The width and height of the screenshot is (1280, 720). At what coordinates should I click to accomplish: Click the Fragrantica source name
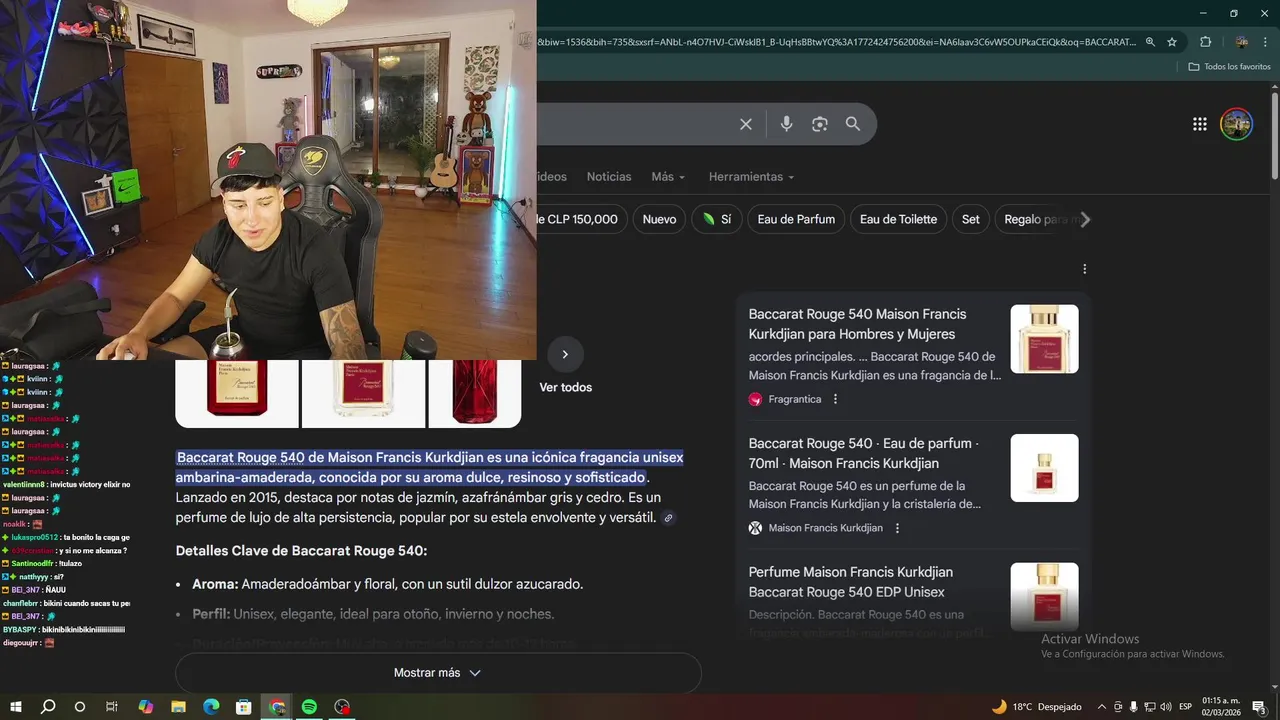tap(795, 399)
